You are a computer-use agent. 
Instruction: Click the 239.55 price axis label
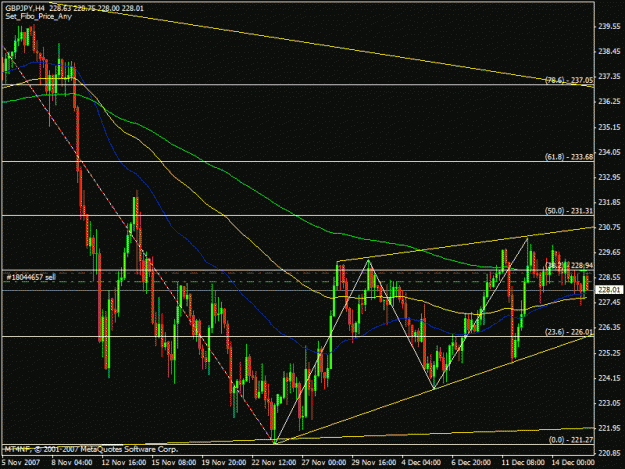[x=609, y=26]
